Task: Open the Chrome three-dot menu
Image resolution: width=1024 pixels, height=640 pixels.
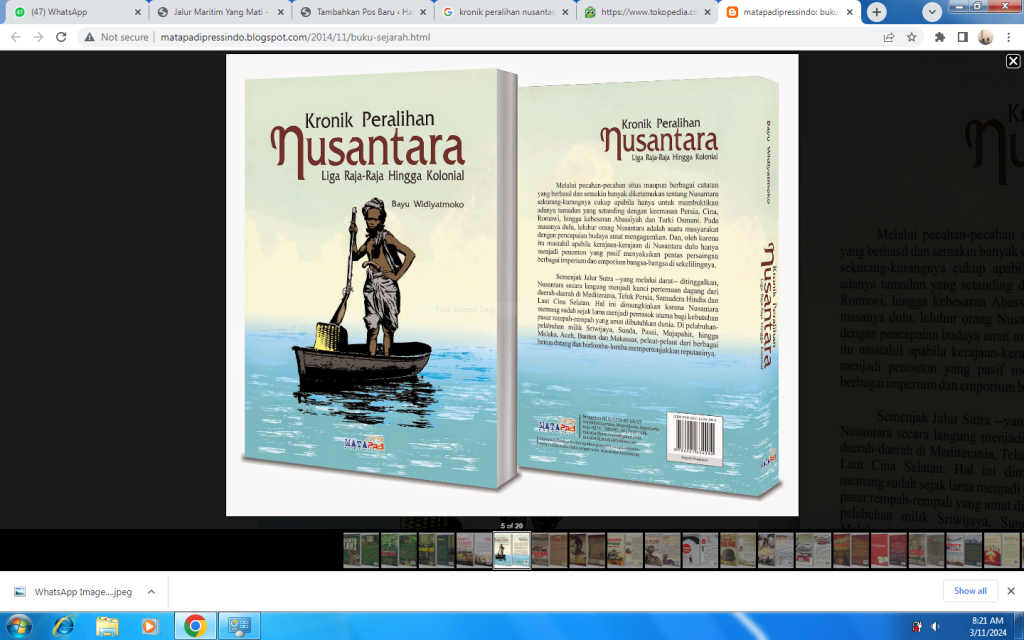Action: 1008,37
